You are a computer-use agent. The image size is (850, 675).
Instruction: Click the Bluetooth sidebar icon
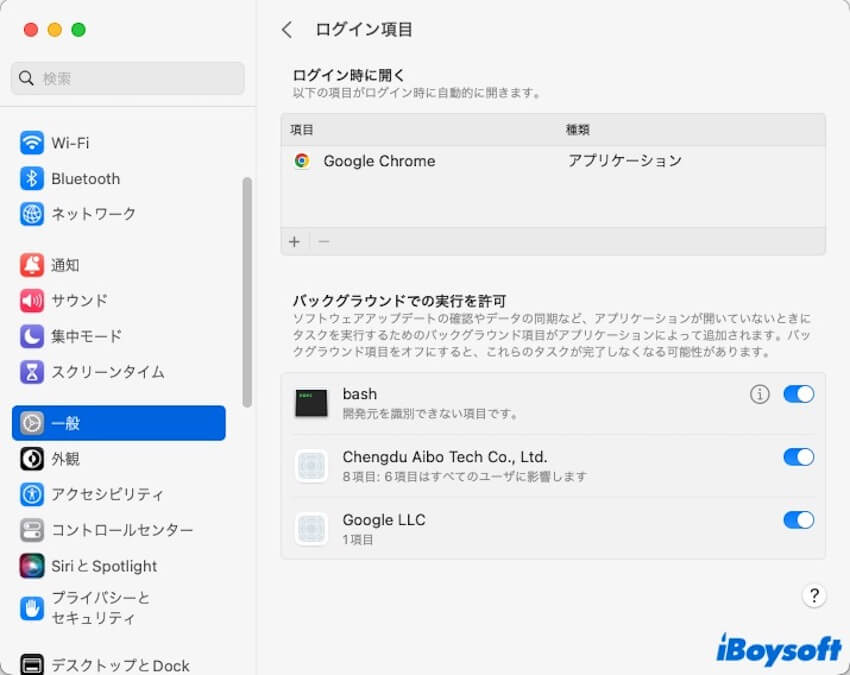(x=32, y=178)
